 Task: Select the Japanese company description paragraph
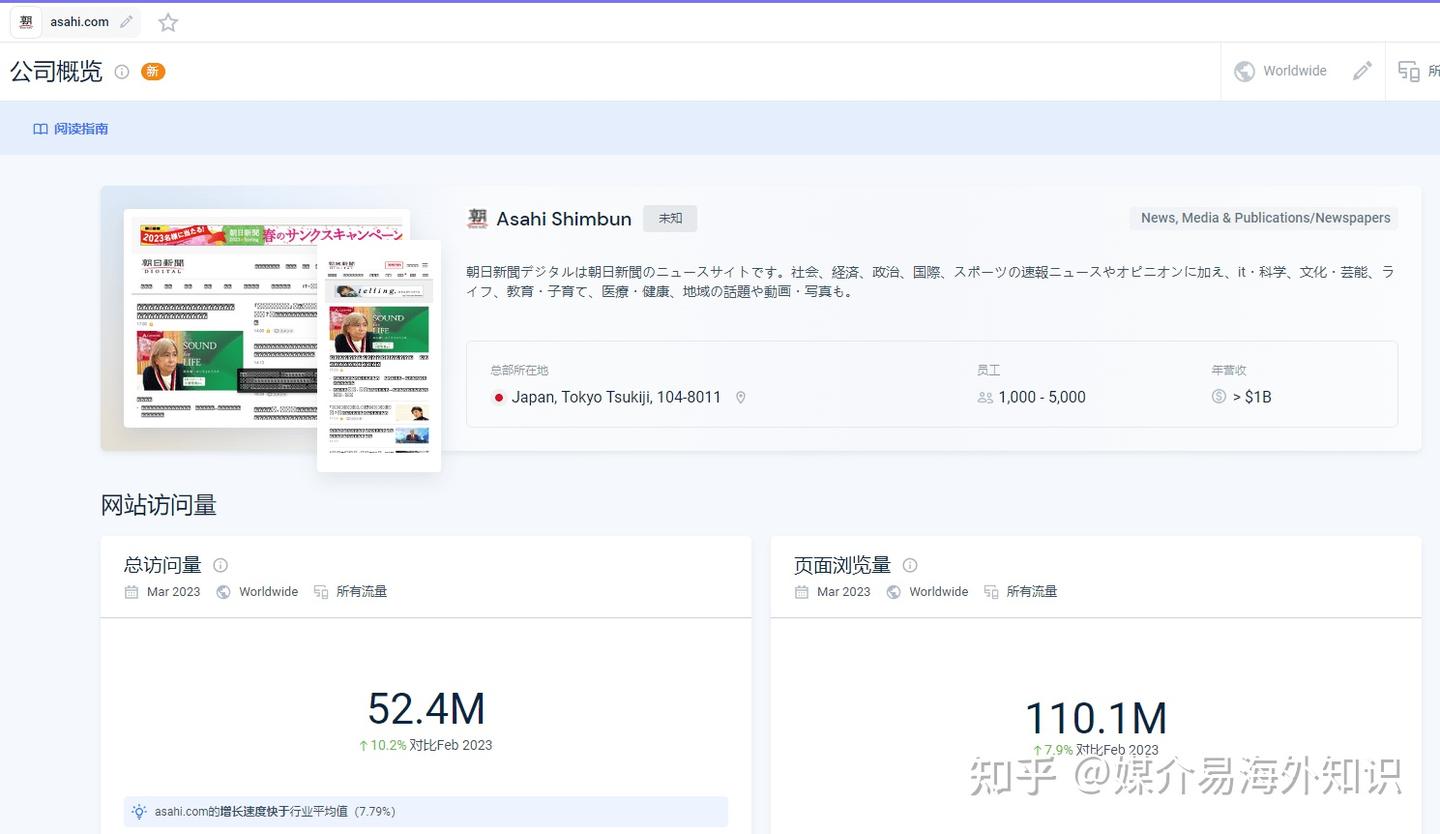(930, 282)
